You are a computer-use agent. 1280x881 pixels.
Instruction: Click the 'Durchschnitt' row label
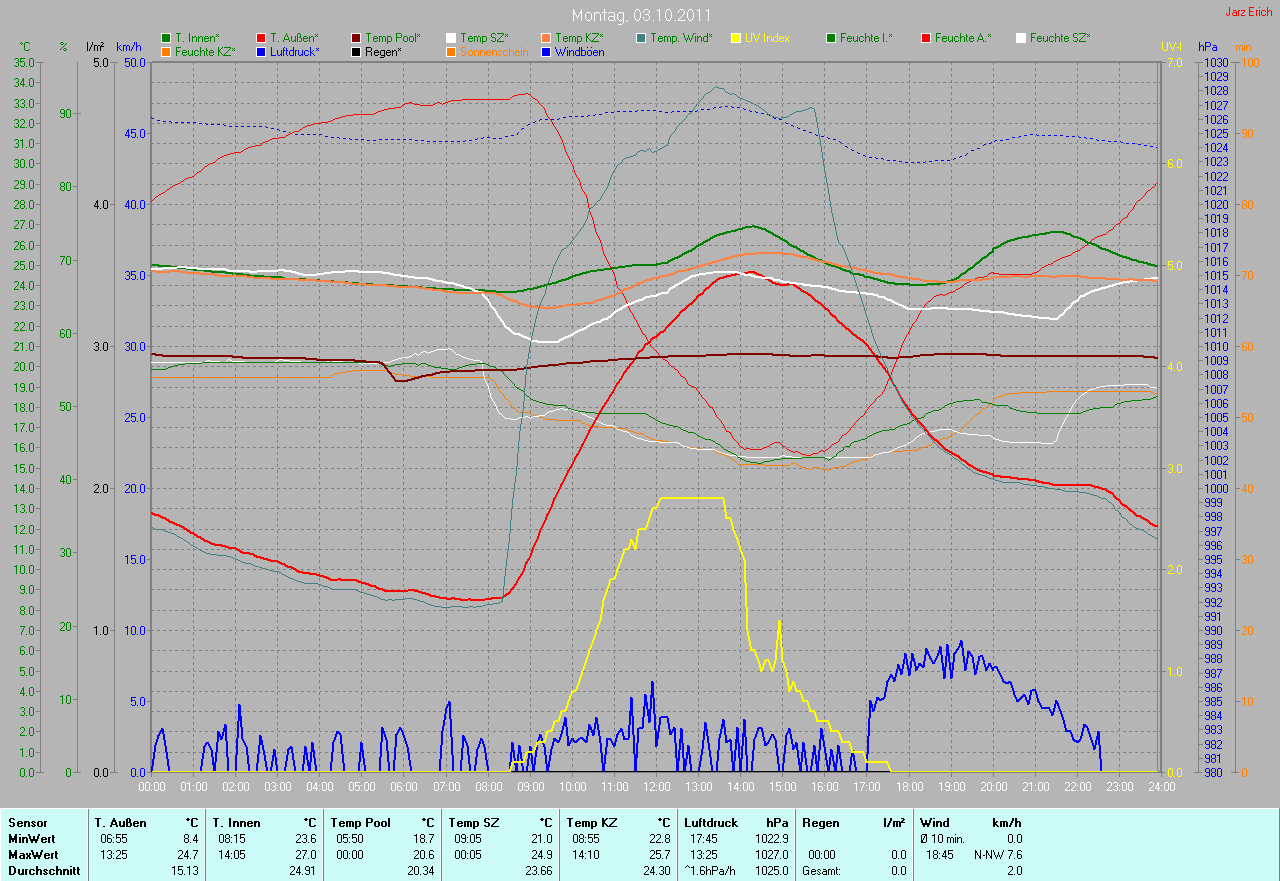(x=43, y=871)
